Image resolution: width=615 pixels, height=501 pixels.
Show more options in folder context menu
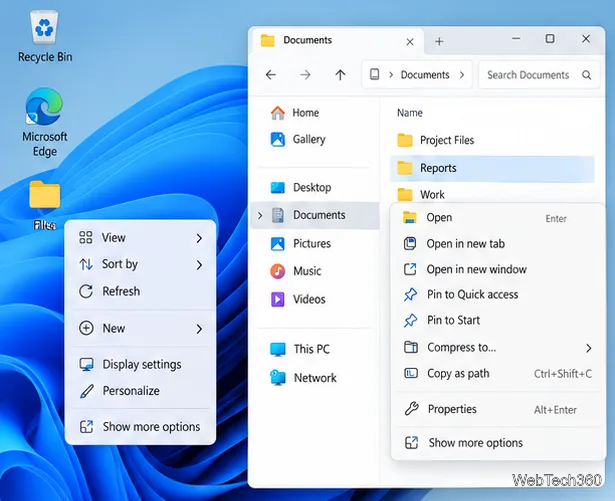[x=498, y=443]
